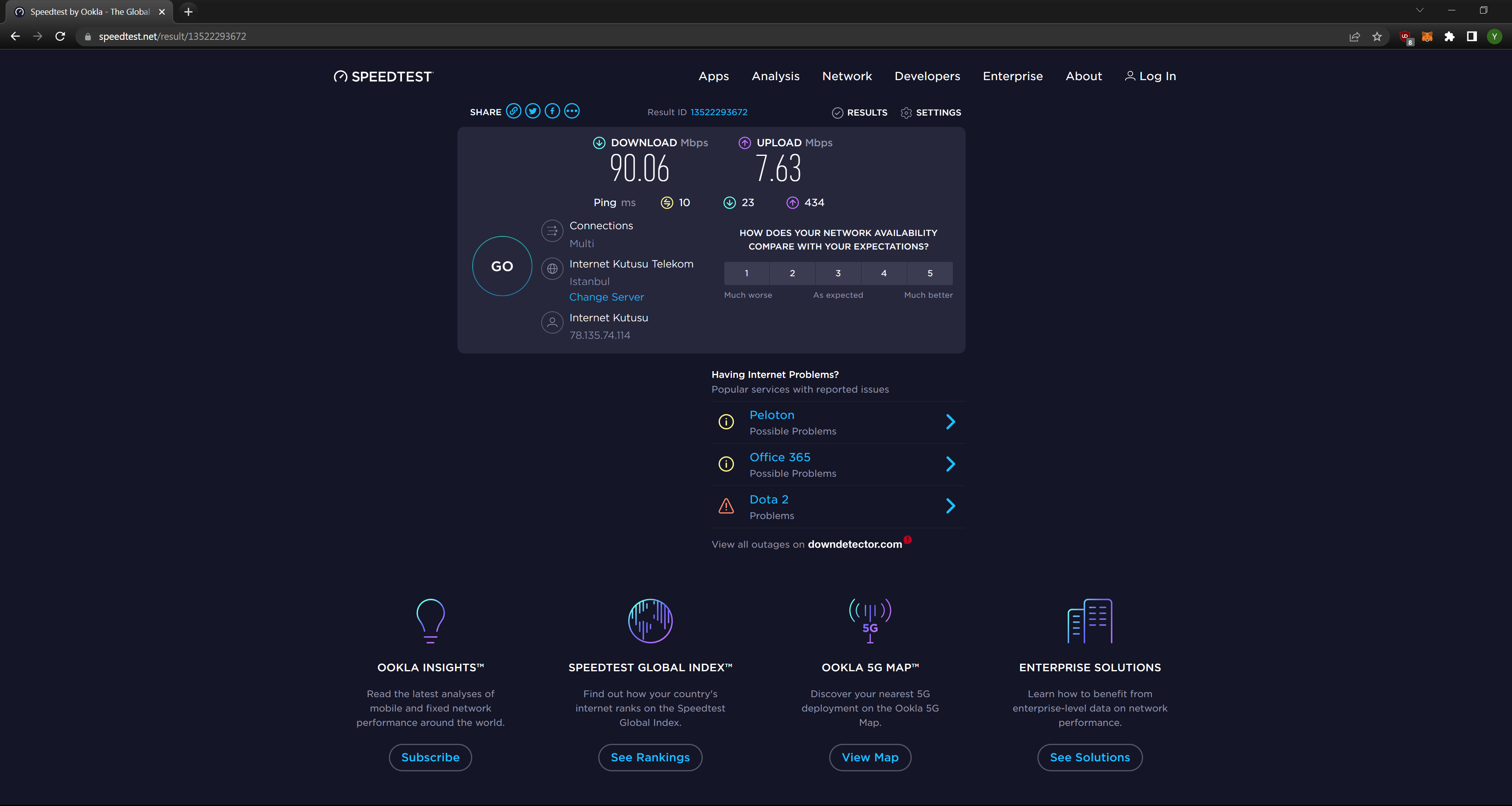Screen dimensions: 1512x806
Task: Bookmark this page with star icon
Action: coord(1377,36)
